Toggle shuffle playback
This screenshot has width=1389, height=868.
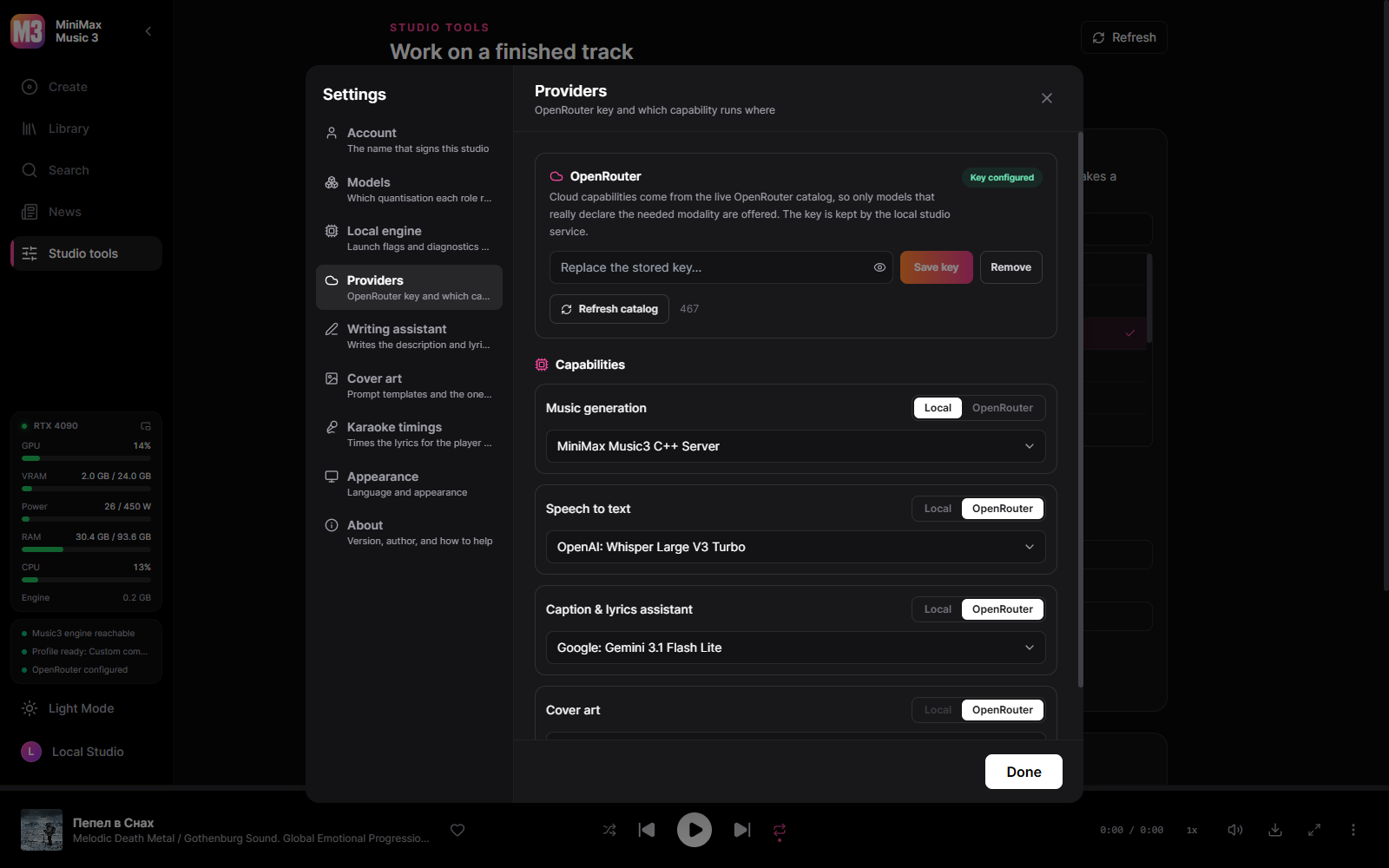[609, 830]
